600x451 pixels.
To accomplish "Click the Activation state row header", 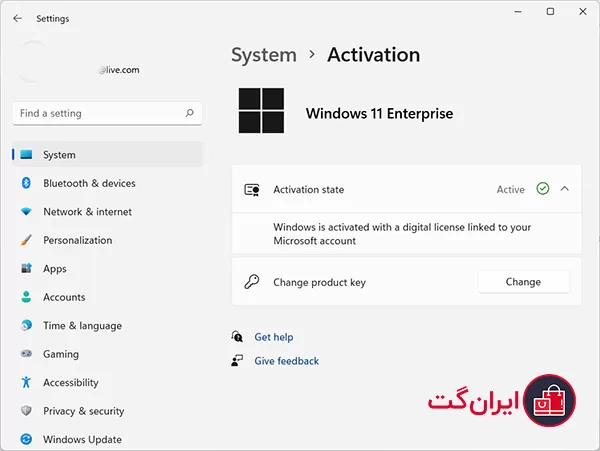I will pos(406,189).
